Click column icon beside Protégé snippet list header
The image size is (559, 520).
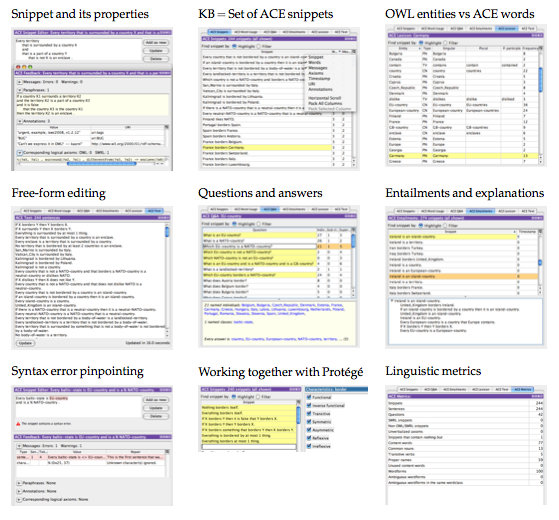click(298, 402)
